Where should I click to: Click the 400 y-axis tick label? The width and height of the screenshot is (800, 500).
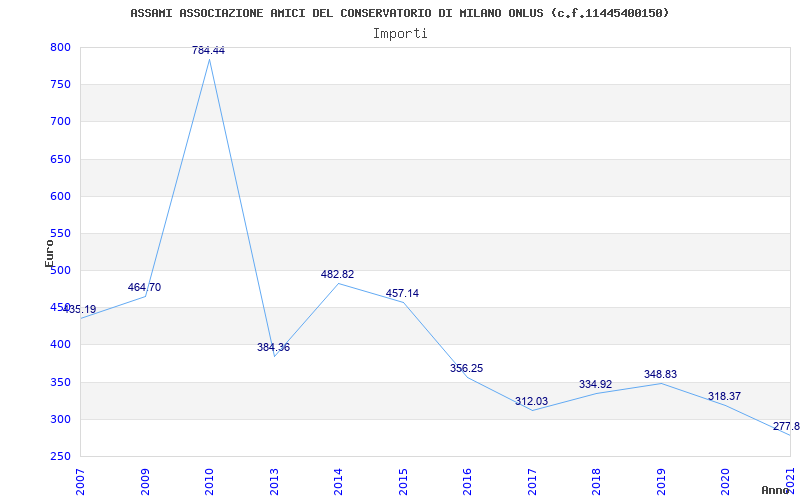coord(60,345)
